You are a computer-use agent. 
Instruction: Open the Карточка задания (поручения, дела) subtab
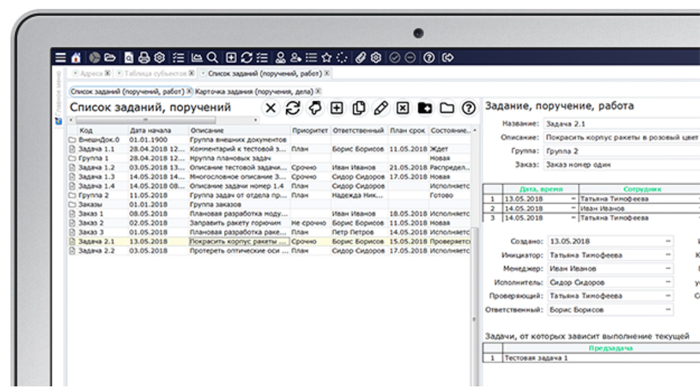point(254,92)
